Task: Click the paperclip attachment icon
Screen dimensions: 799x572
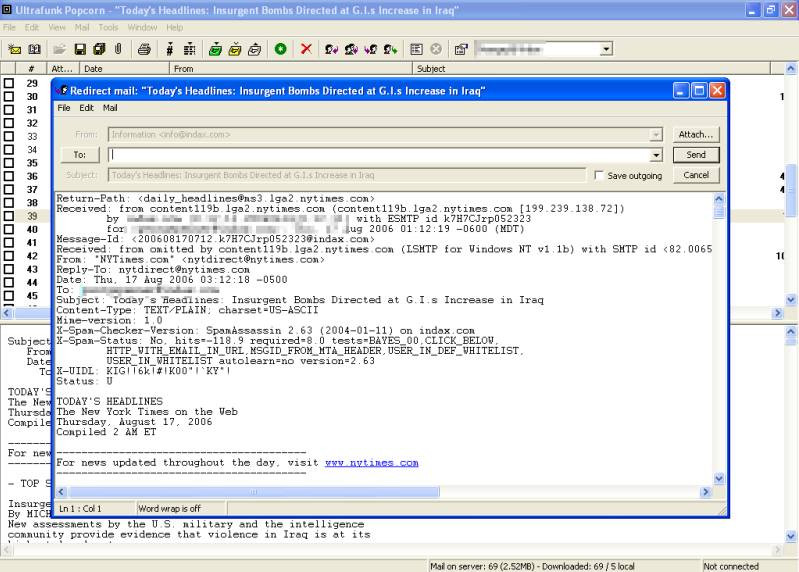Action: 118,49
